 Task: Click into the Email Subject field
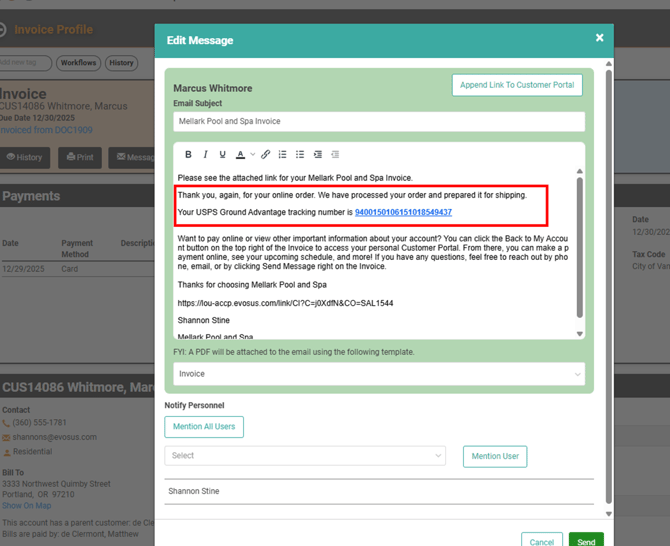point(379,121)
